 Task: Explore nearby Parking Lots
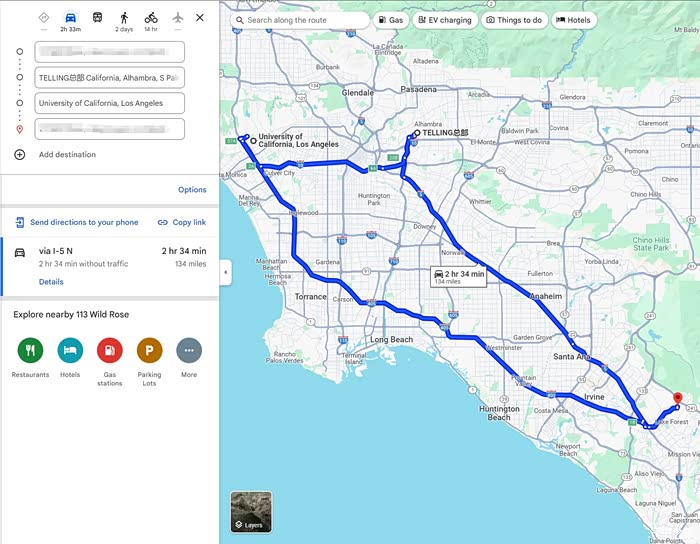[150, 350]
